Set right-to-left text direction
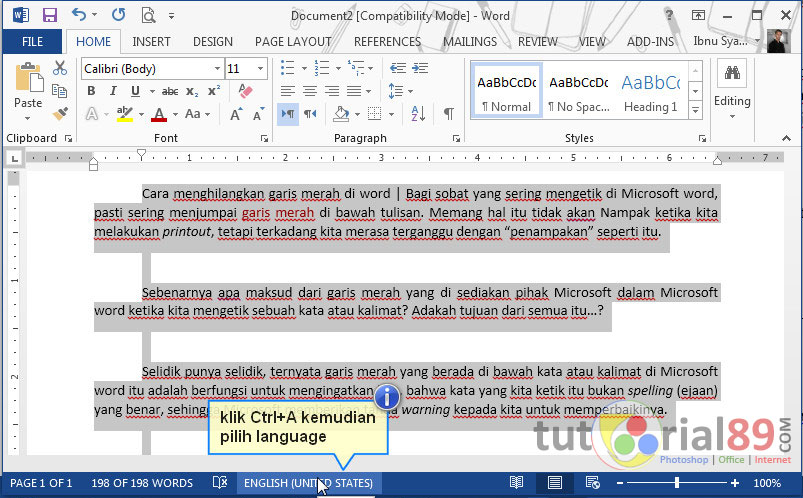Screen dimensions: 803x498 (310, 113)
